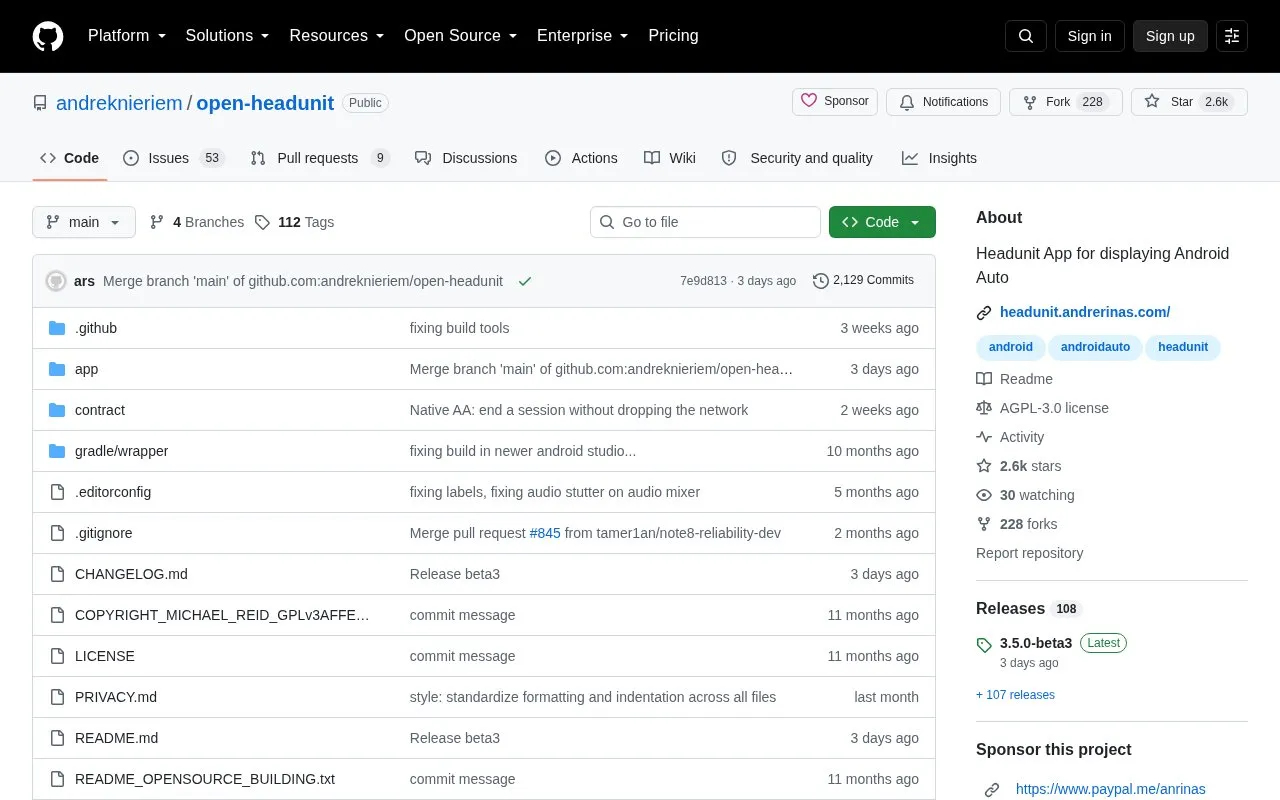1280x800 pixels.
Task: Expand the Solutions menu
Action: click(x=228, y=36)
